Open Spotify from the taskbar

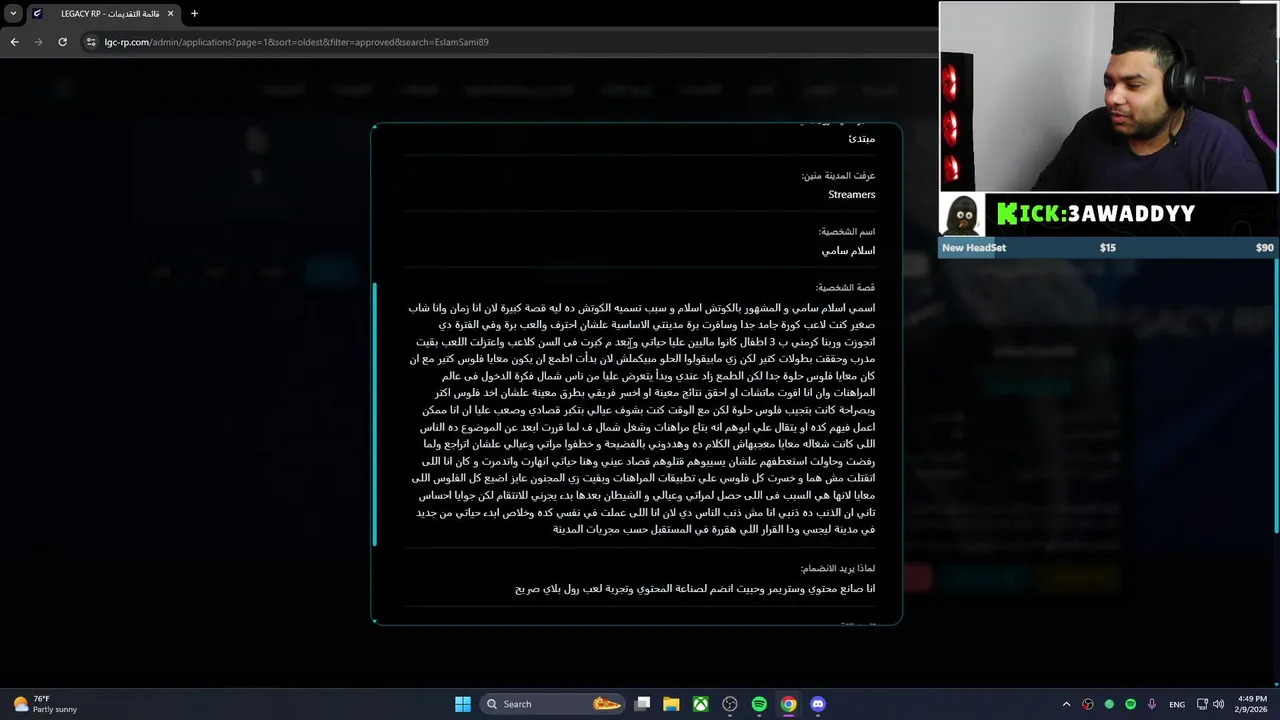(759, 704)
